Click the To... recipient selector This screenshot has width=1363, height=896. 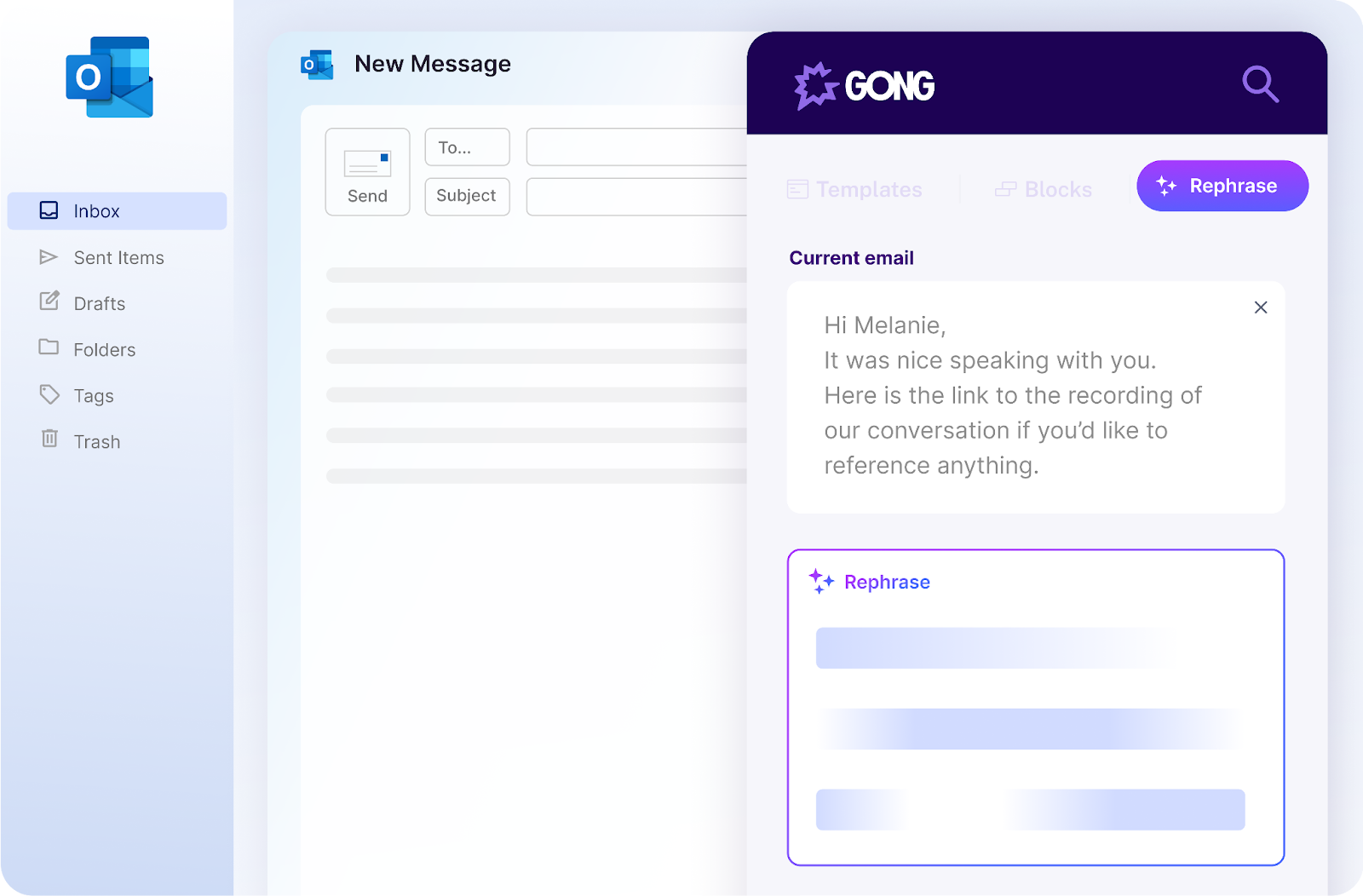(x=467, y=146)
